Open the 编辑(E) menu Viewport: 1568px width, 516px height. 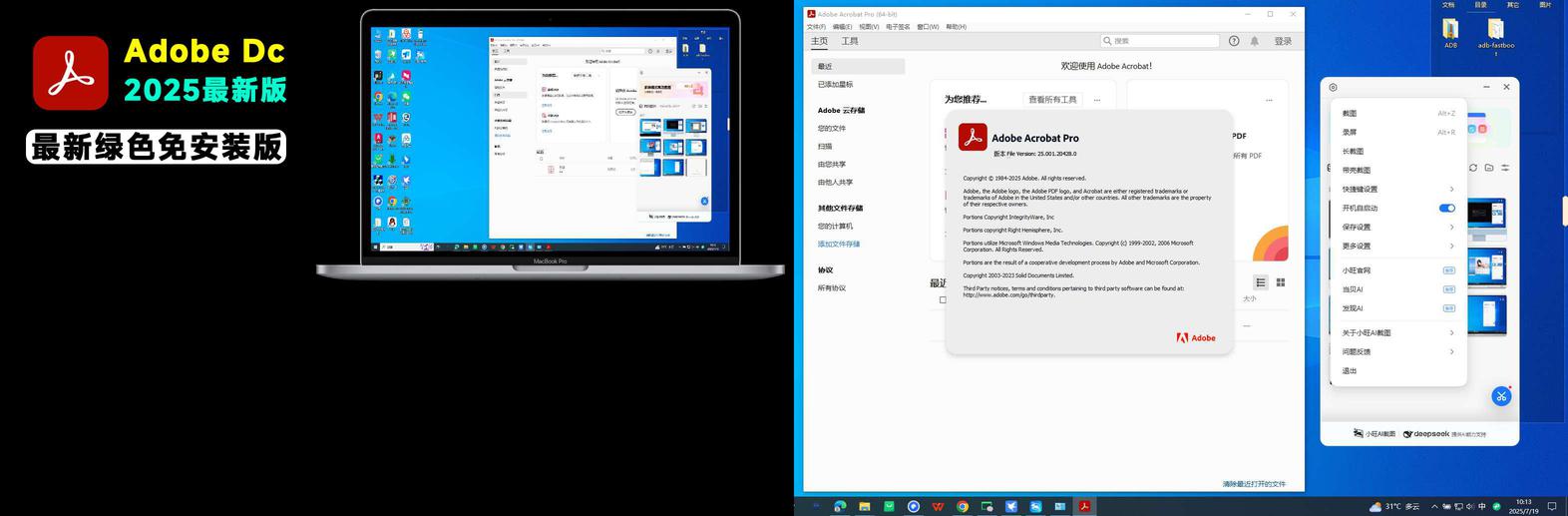pyautogui.click(x=842, y=27)
